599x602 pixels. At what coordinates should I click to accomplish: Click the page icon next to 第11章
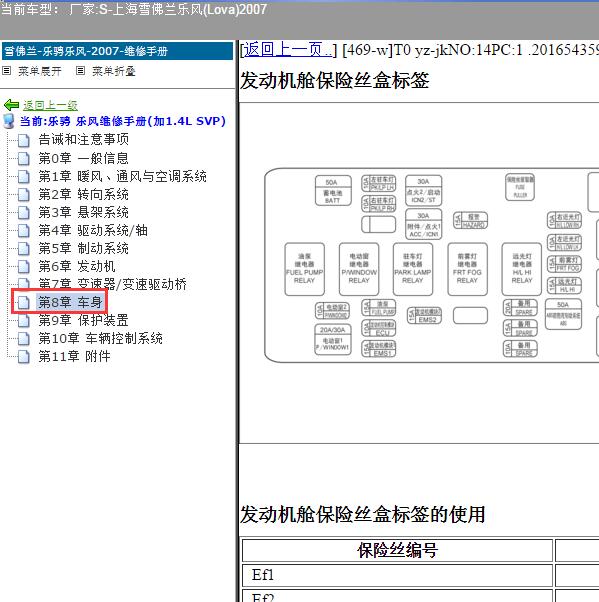coord(24,357)
